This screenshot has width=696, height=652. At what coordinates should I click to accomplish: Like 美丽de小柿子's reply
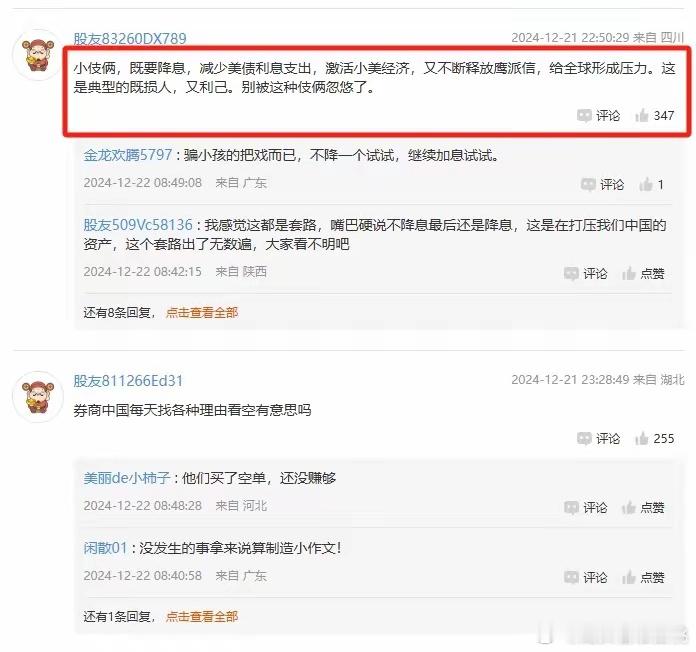point(643,507)
